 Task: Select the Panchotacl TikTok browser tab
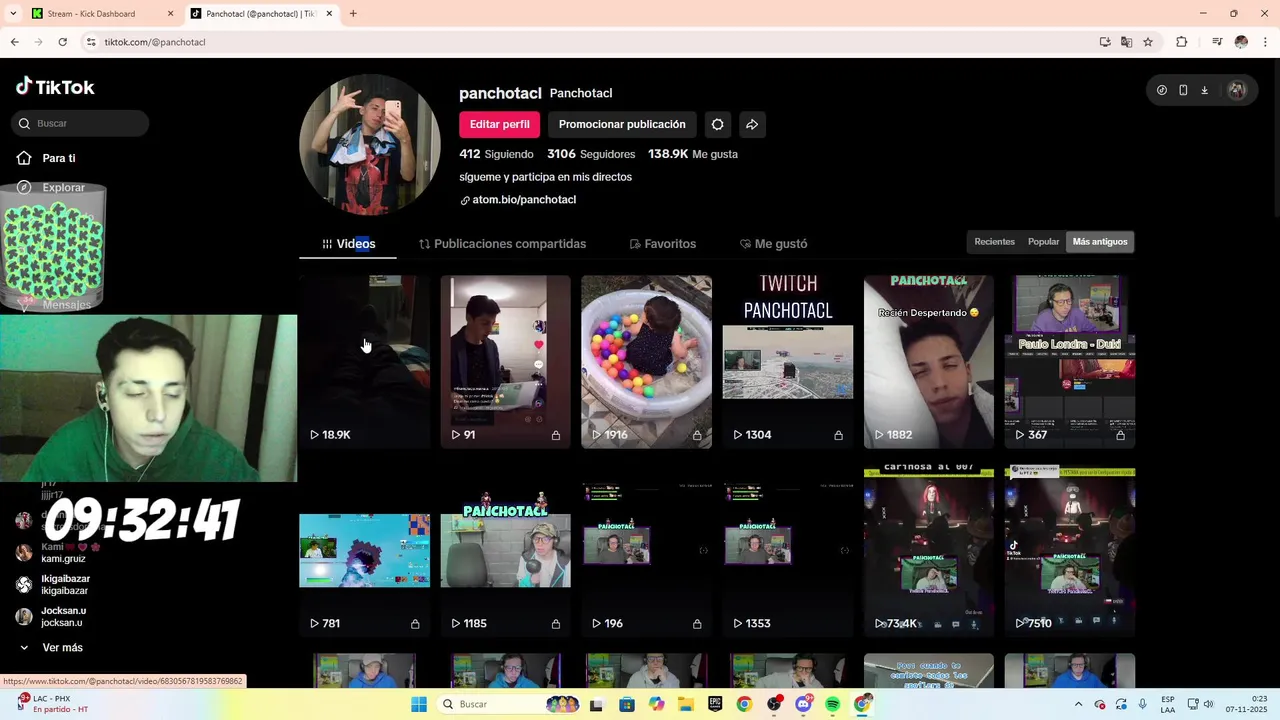click(x=262, y=14)
